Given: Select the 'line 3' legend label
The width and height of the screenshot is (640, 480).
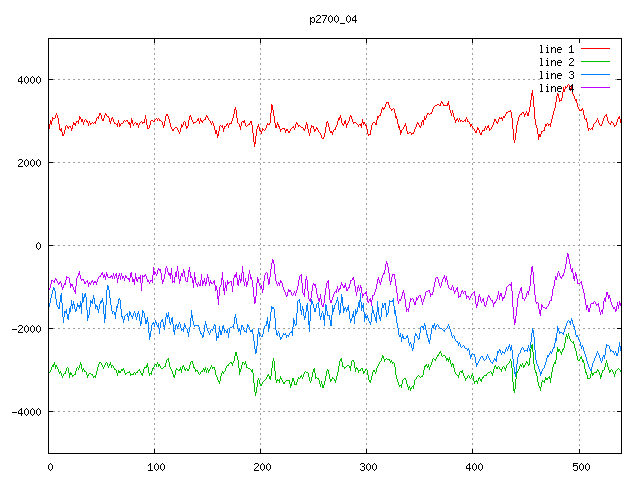Looking at the screenshot, I should click(556, 75).
